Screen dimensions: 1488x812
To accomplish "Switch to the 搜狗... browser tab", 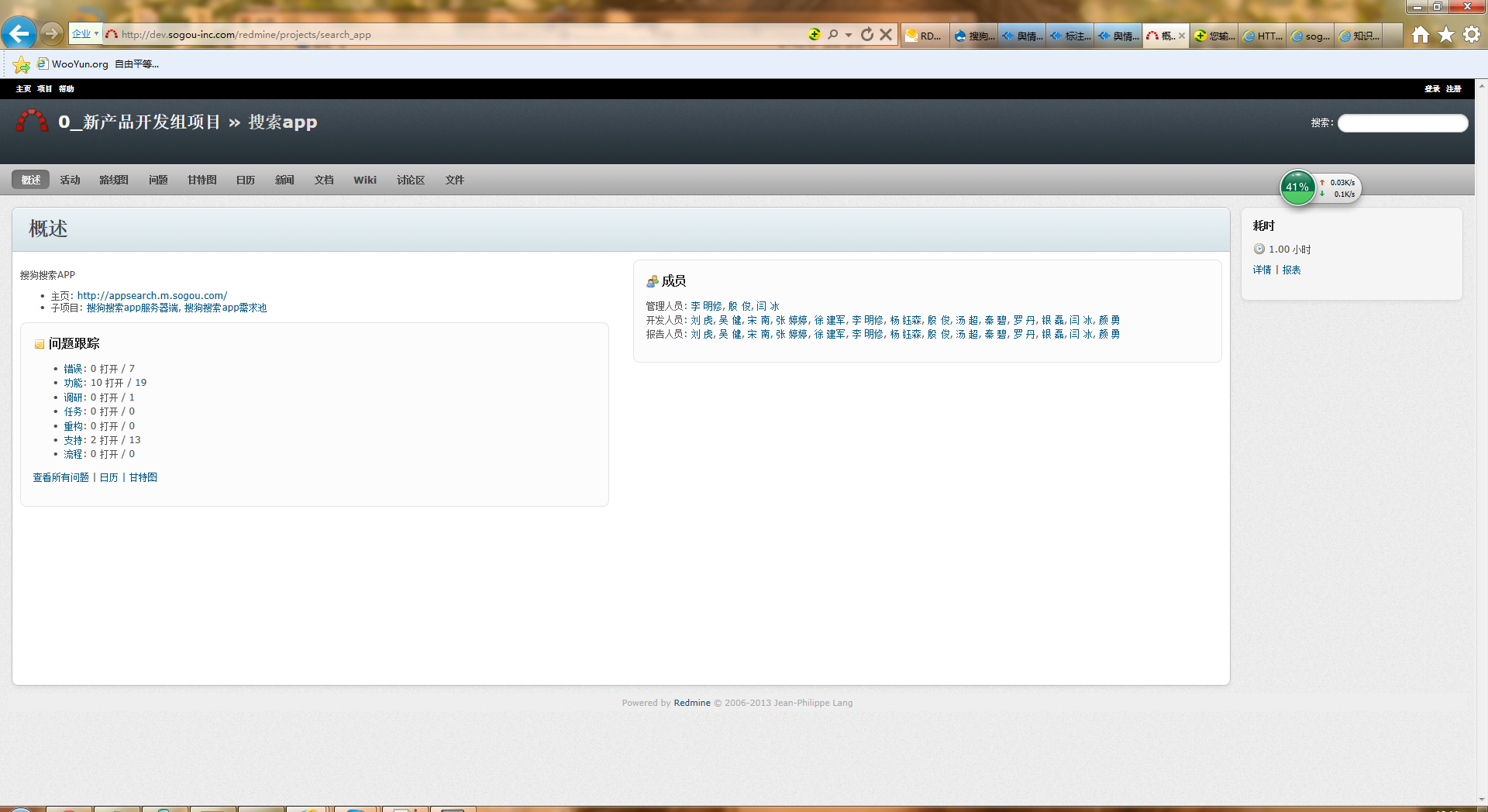I will (974, 36).
